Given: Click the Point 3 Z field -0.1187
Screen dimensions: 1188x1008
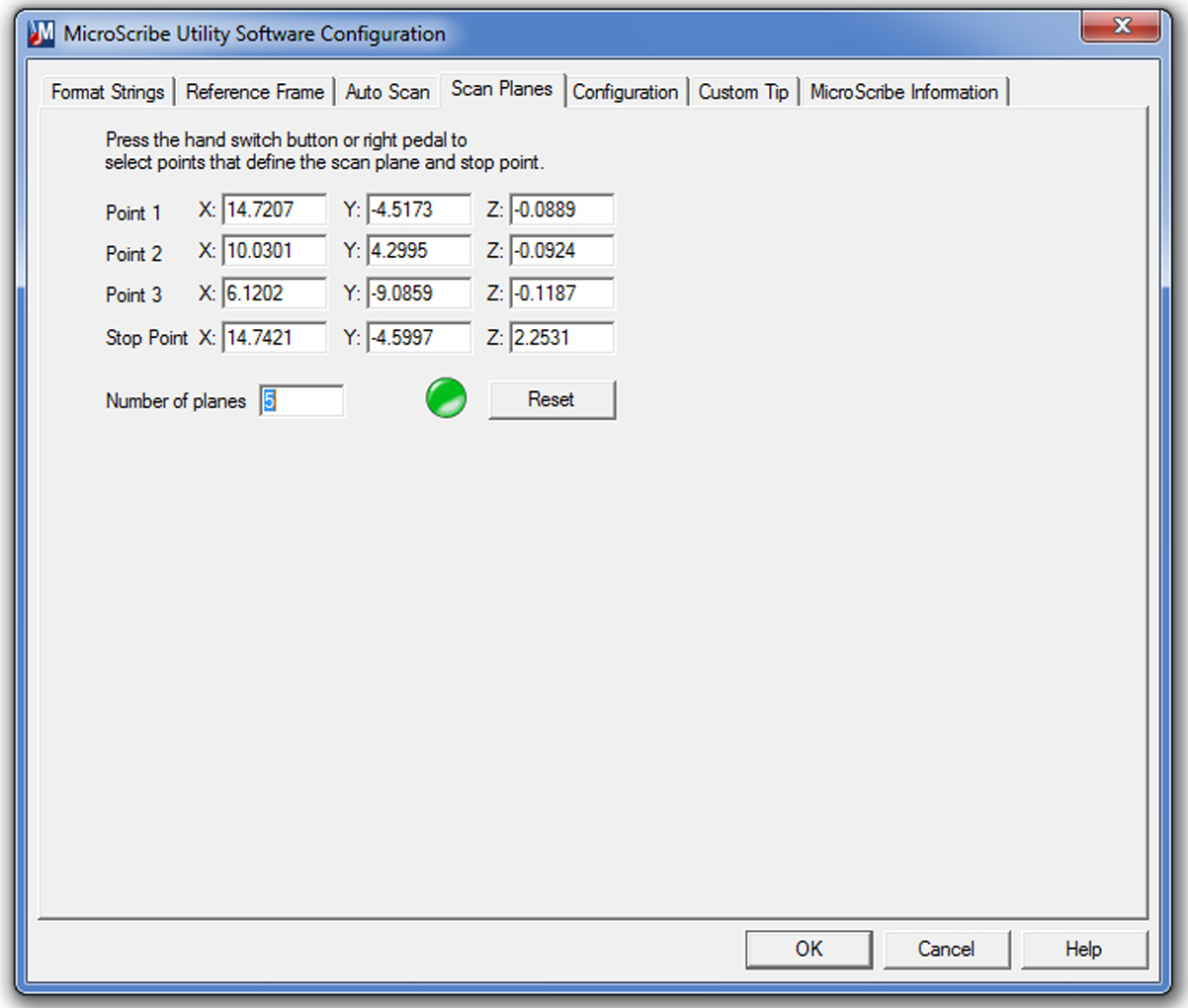Looking at the screenshot, I should click(x=561, y=294).
